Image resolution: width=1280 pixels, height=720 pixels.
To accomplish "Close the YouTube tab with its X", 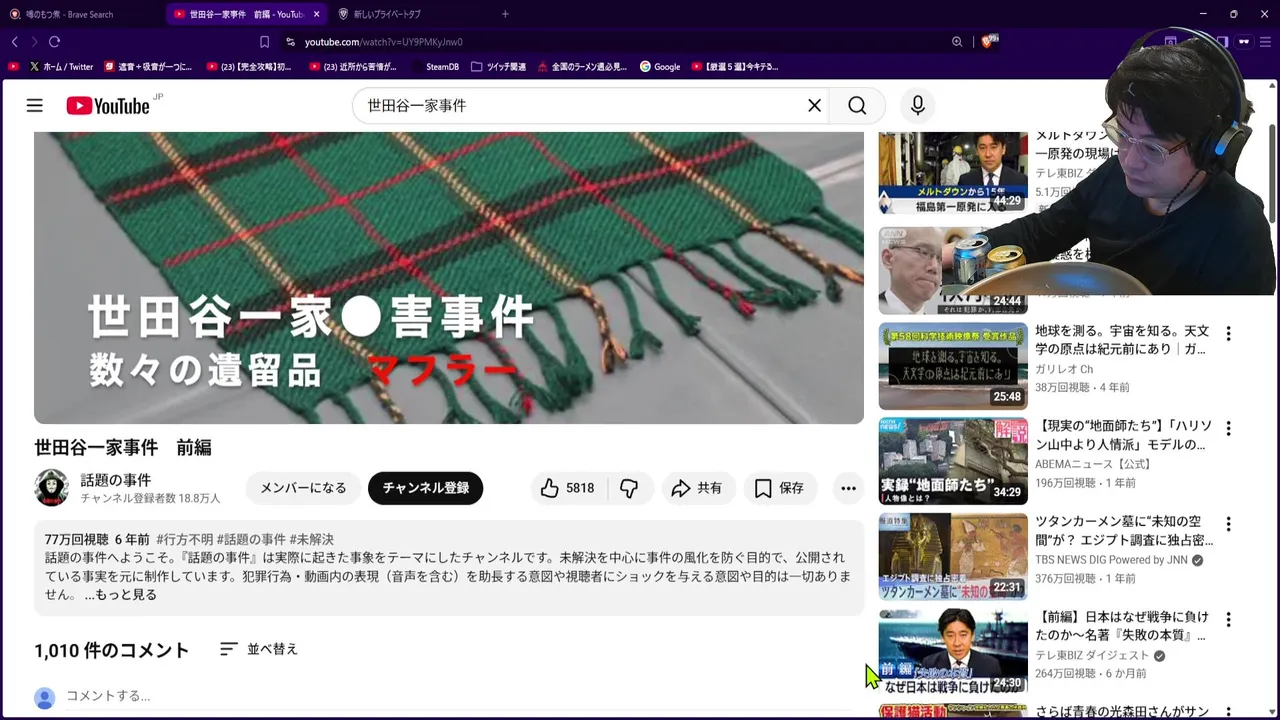I will [317, 14].
